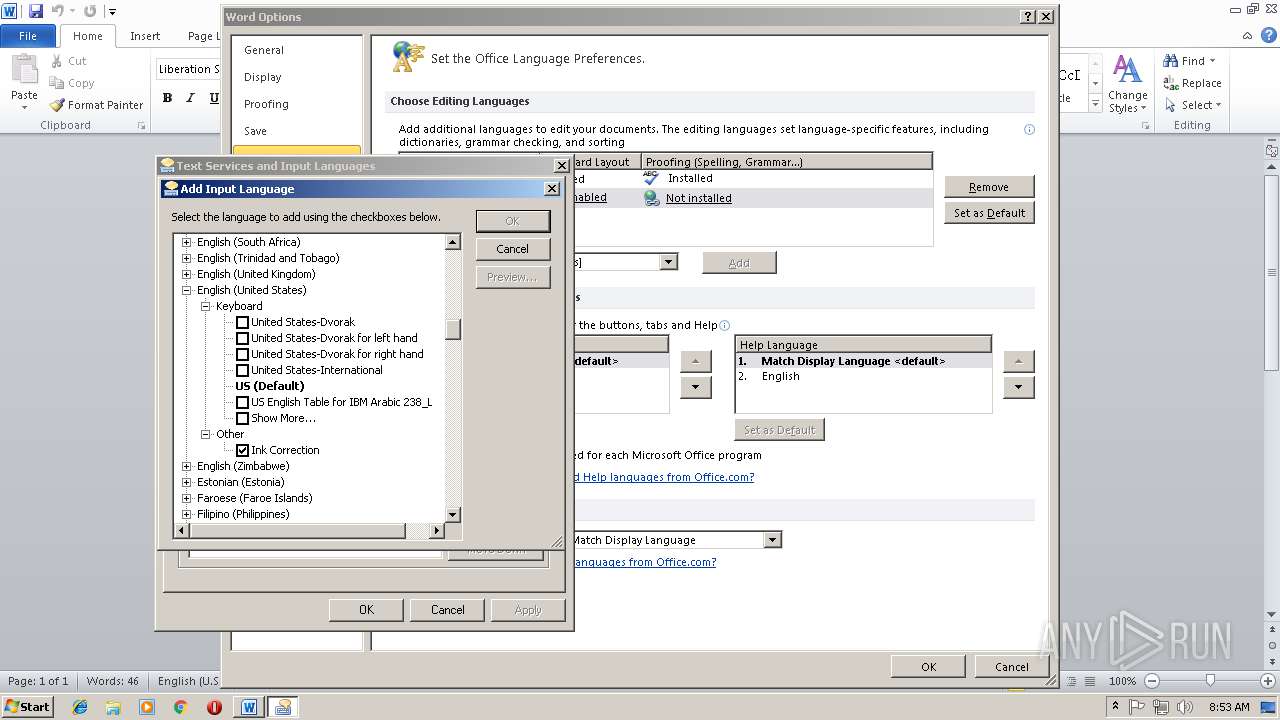Click help icon next to 'tabs and Help'

coord(725,325)
